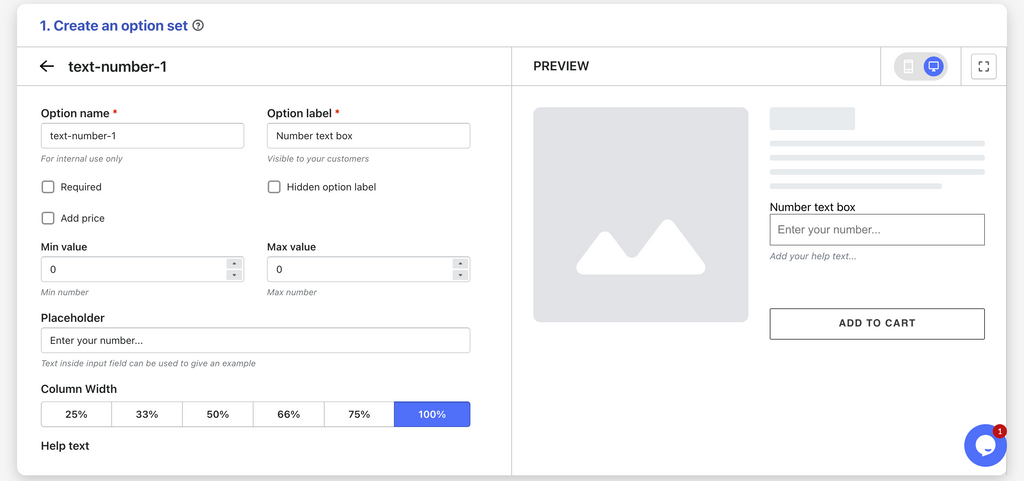Decrease the Min value with down arrow
Image resolution: width=1024 pixels, height=481 pixels.
tap(234, 275)
